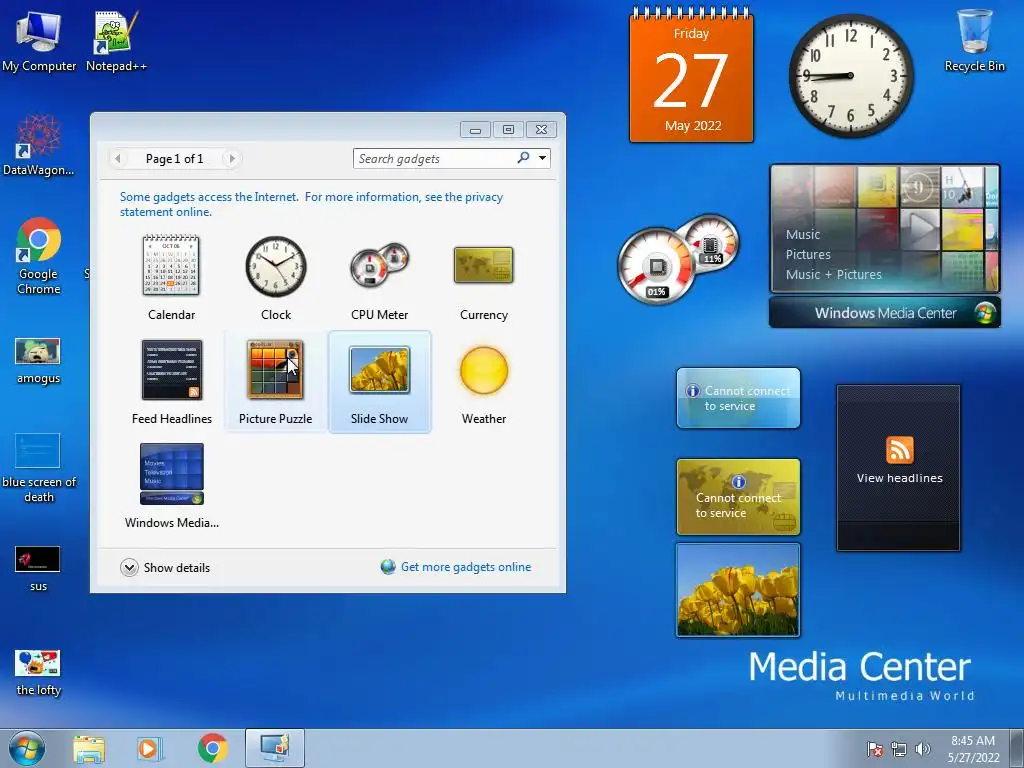Click the gadget gallery taskbar button
Screen dimensions: 1024x768
(x=275, y=748)
